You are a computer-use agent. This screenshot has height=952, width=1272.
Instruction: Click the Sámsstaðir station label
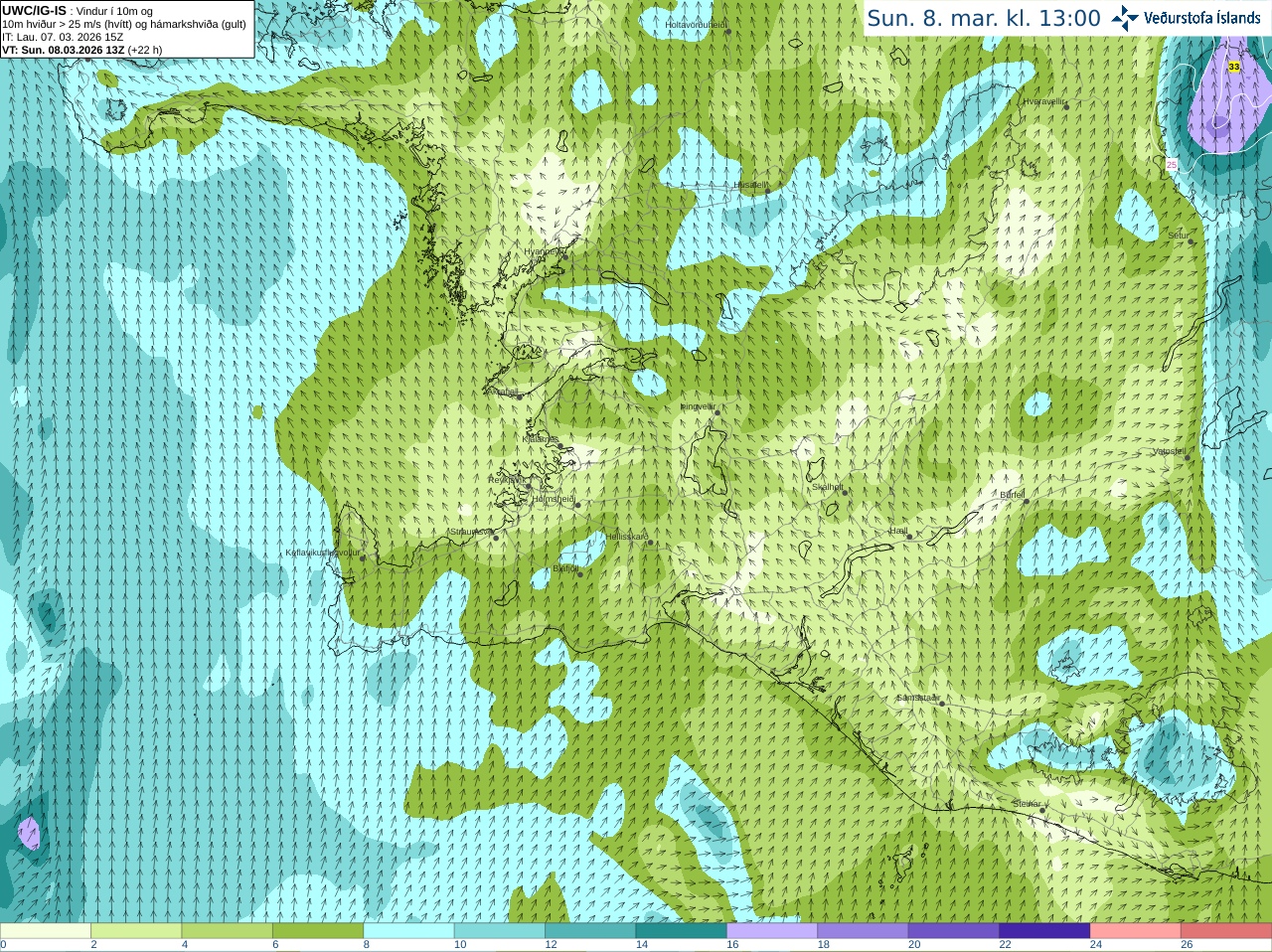click(917, 698)
